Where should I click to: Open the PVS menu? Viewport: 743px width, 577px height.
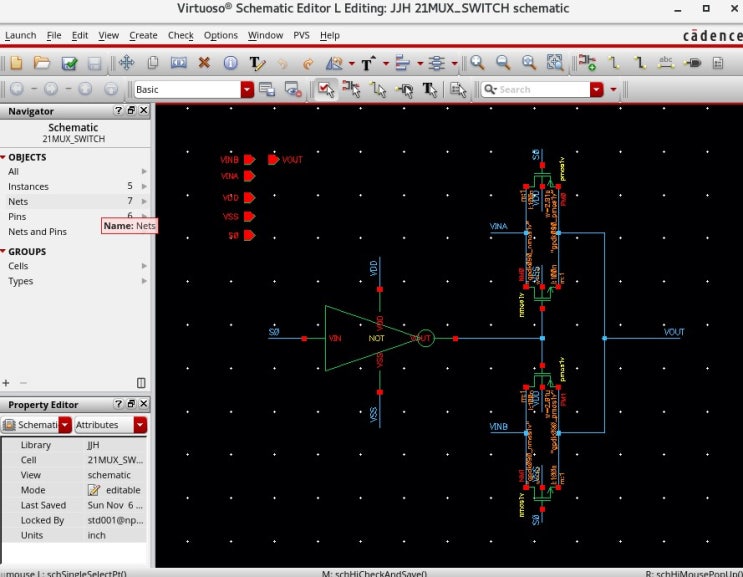point(301,35)
